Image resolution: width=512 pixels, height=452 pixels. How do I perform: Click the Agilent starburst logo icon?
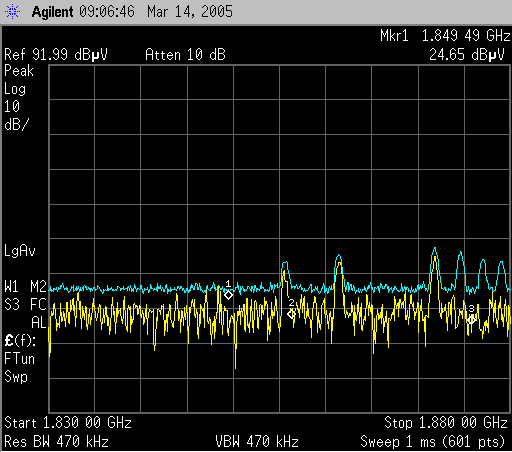[13, 12]
